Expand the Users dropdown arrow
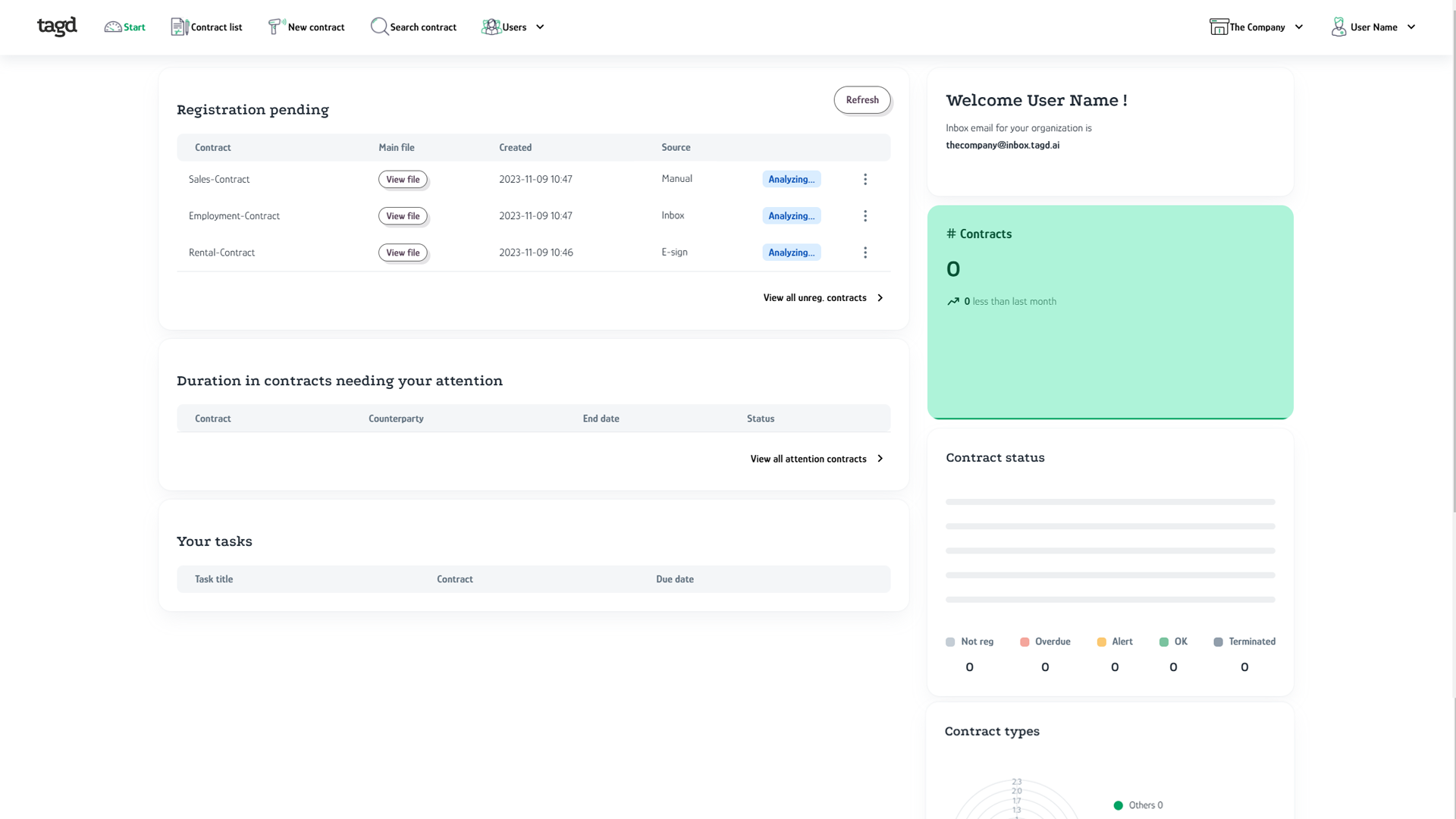This screenshot has width=1456, height=819. tap(540, 27)
